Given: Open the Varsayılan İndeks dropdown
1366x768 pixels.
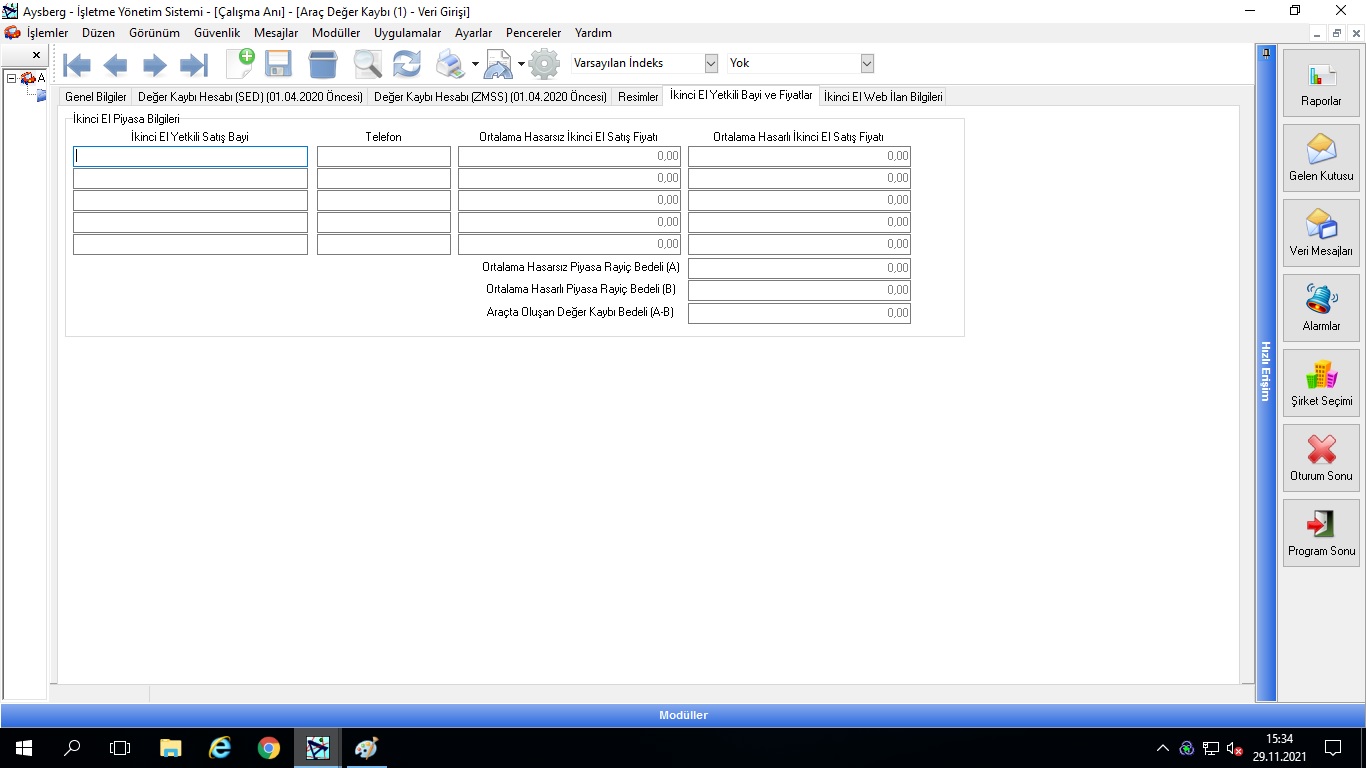Looking at the screenshot, I should pyautogui.click(x=711, y=63).
